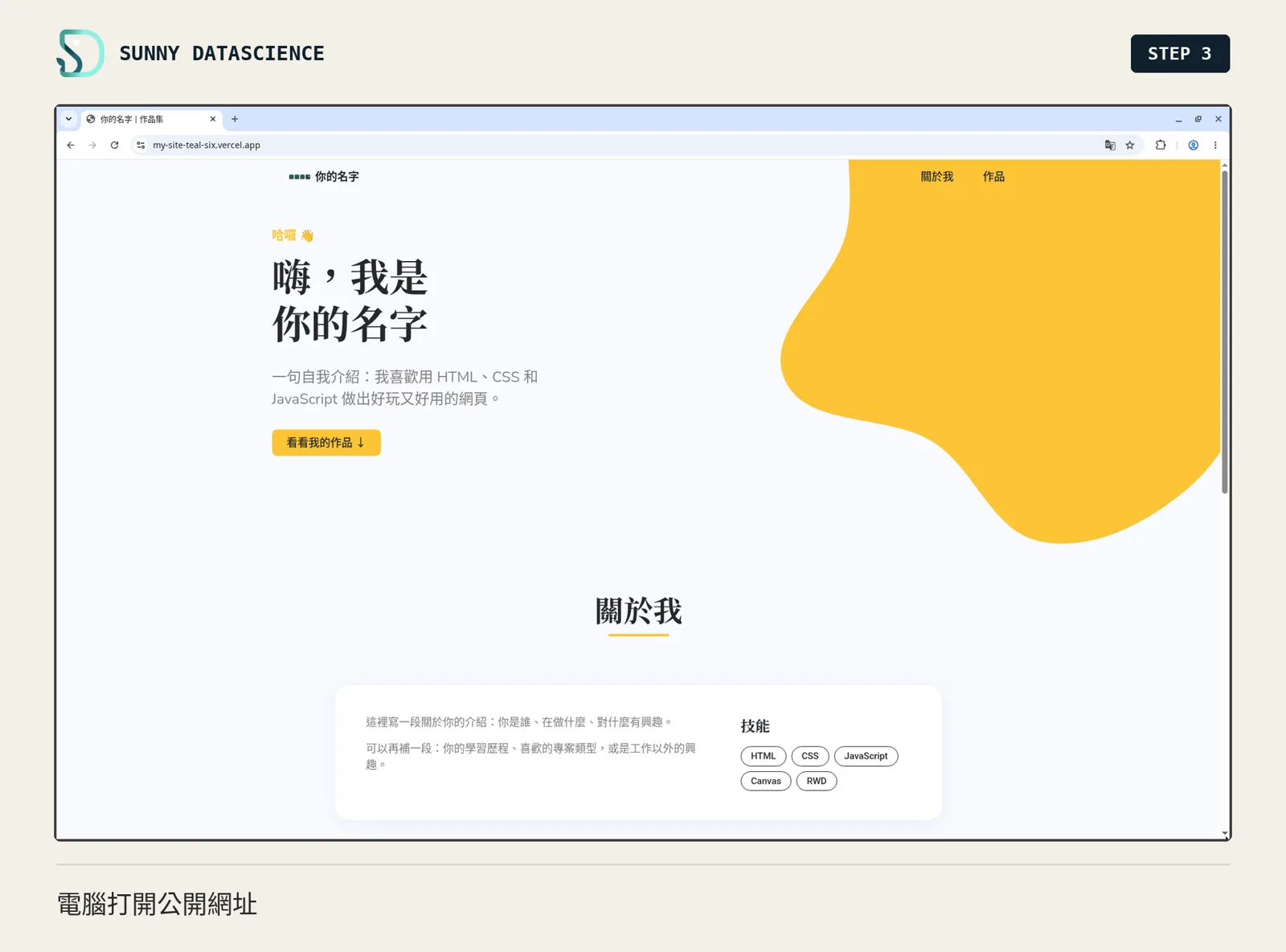
Task: Click the JavaScript skill tag
Action: point(866,756)
